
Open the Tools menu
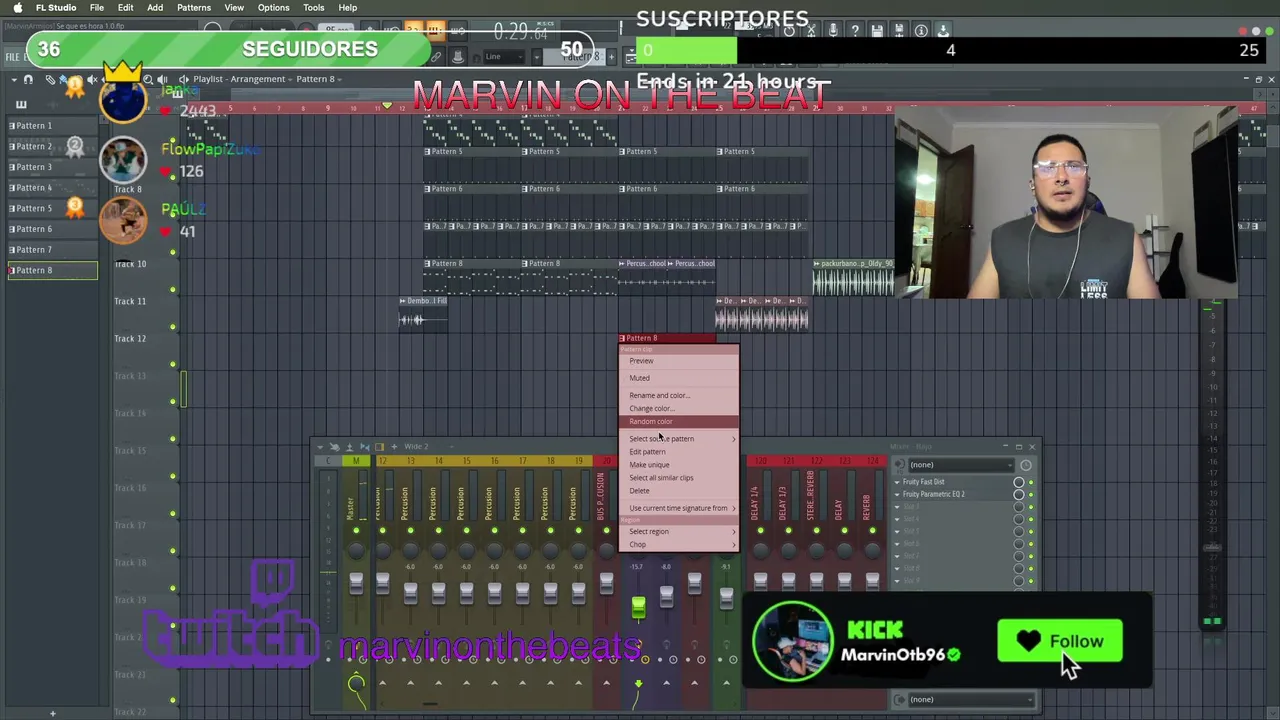pos(314,8)
